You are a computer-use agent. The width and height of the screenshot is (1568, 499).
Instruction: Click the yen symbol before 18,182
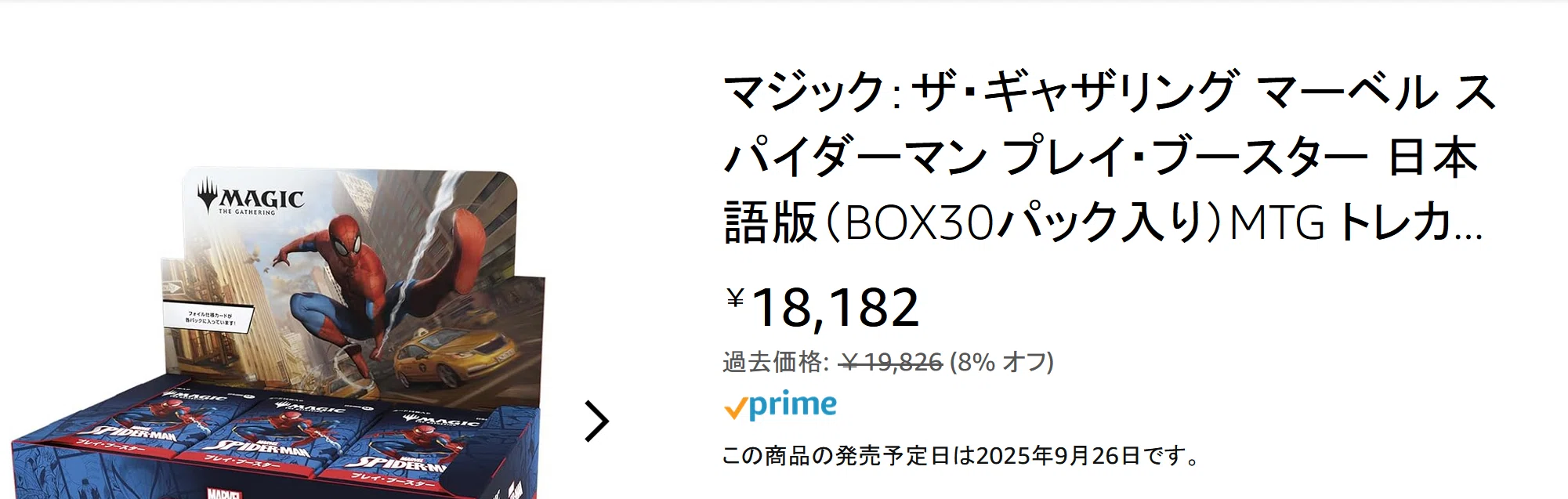pyautogui.click(x=734, y=298)
